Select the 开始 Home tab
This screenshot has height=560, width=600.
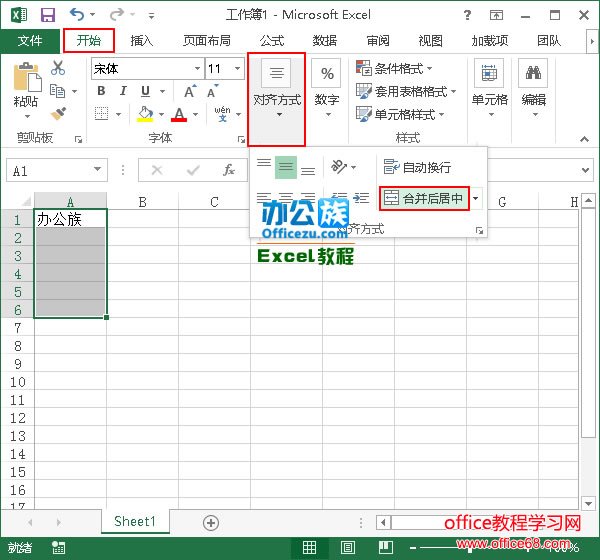point(89,40)
